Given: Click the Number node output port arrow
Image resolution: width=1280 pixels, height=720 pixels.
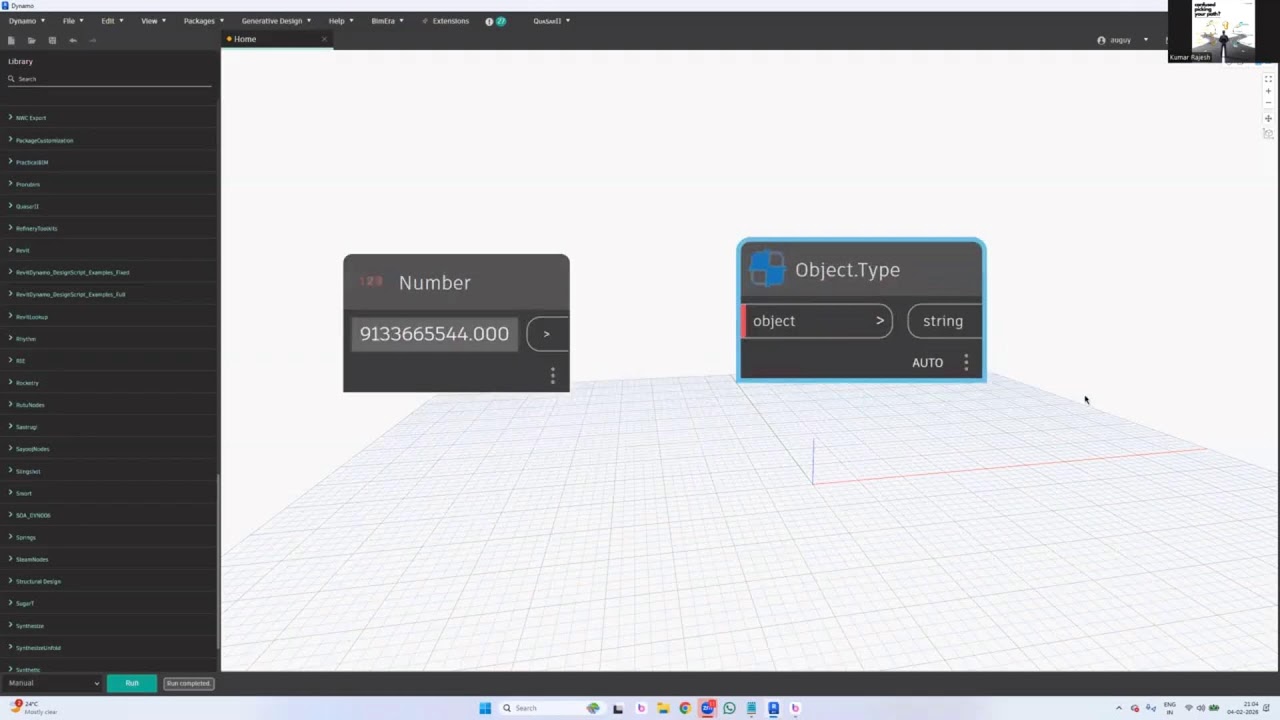Looking at the screenshot, I should click(x=547, y=334).
